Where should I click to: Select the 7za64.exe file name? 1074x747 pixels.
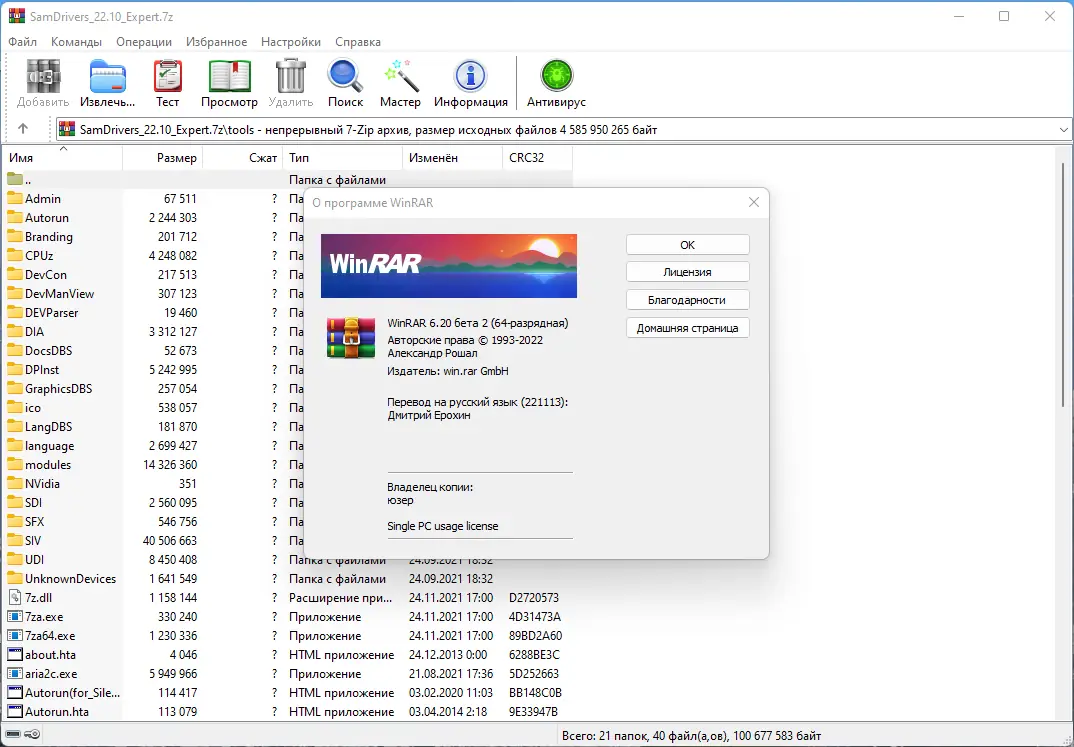coord(50,635)
